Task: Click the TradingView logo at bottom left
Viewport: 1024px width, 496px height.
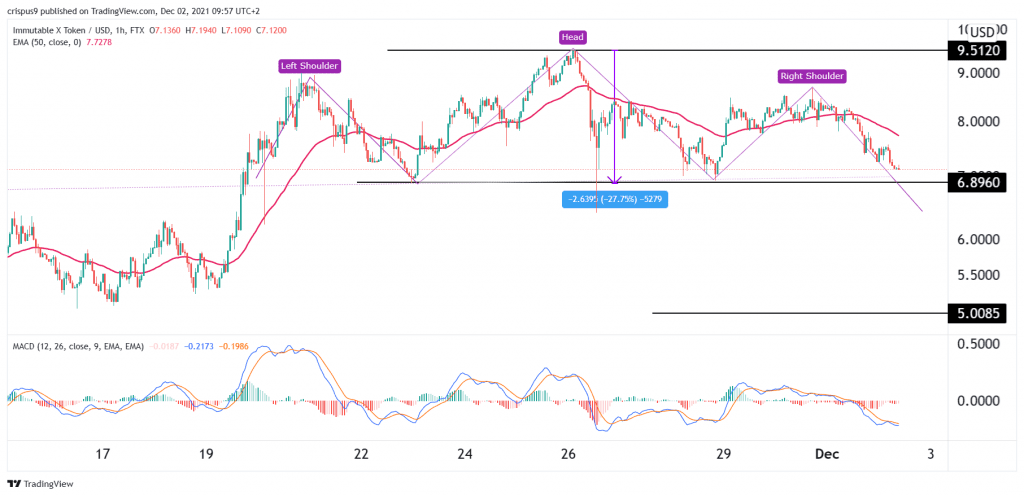Action: 40,484
